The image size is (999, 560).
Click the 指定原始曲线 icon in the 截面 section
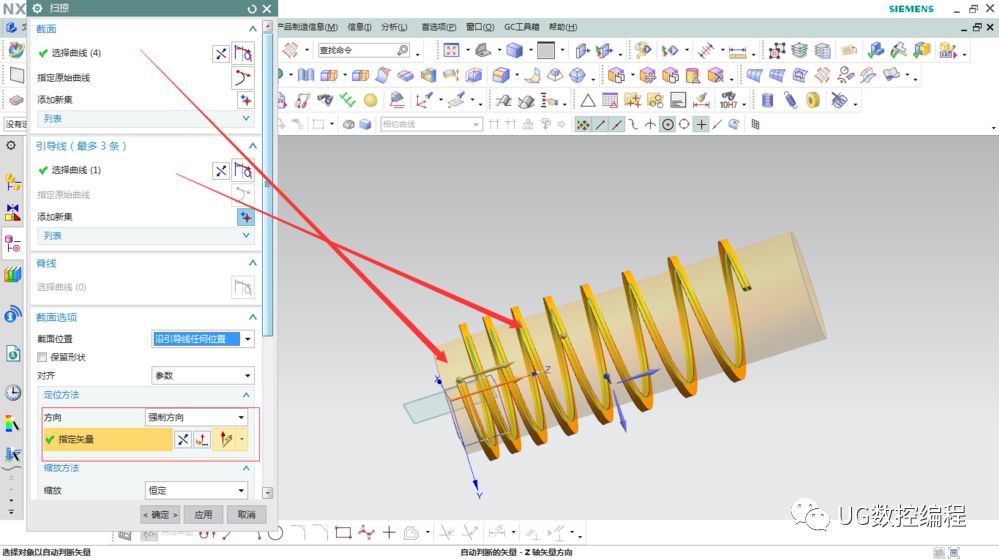point(243,78)
